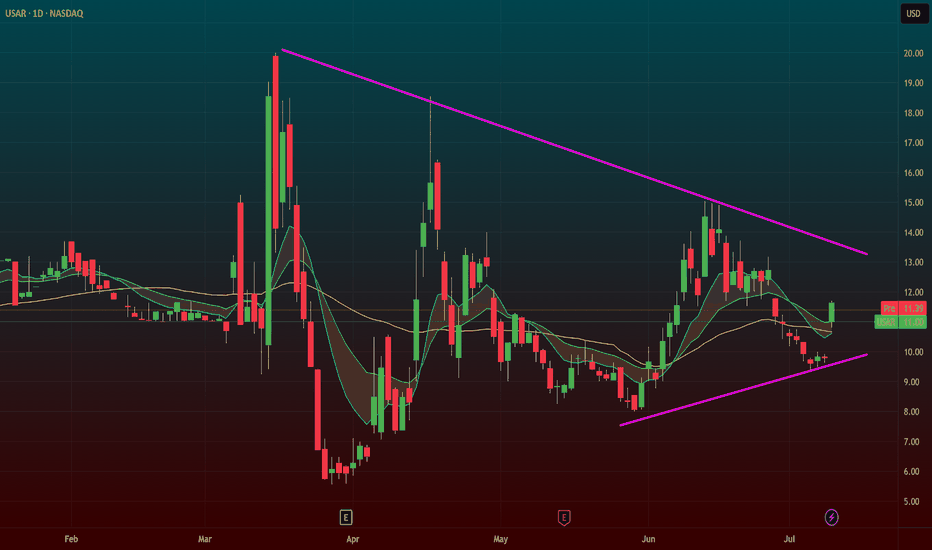Click the Mar label on time axis
Screen dimensions: 932x550
pos(204,539)
